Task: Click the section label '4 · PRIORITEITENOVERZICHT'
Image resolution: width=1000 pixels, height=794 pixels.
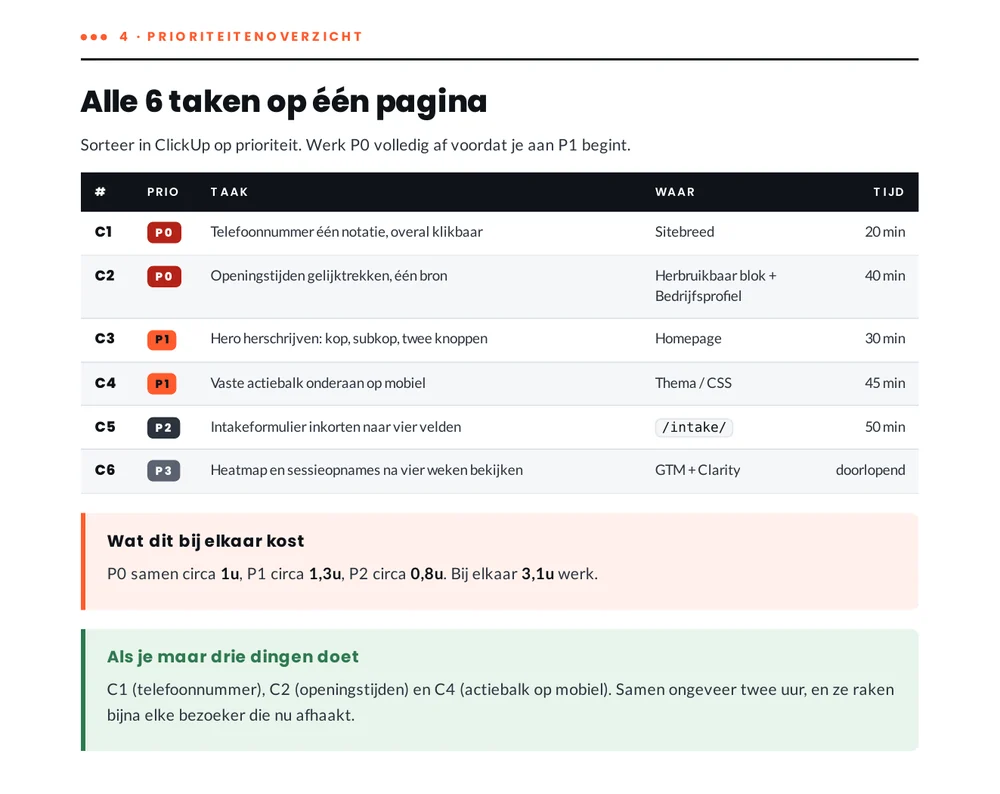Action: click(x=241, y=36)
